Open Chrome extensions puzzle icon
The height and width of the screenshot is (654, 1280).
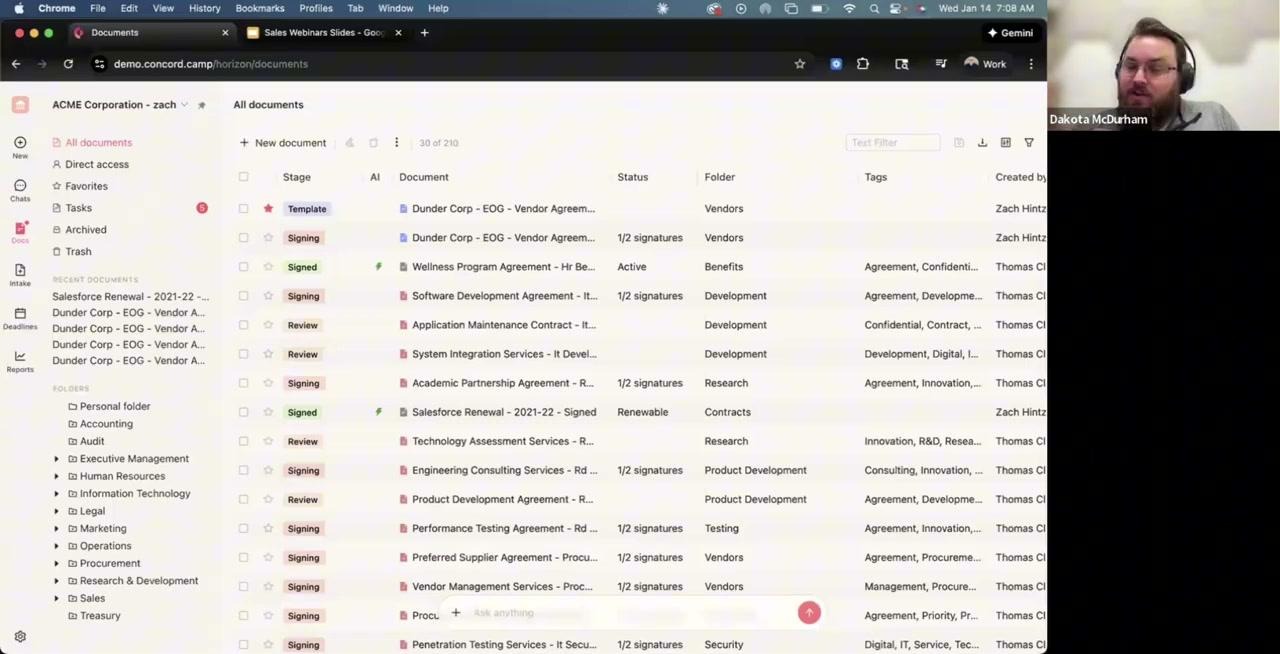click(x=863, y=64)
